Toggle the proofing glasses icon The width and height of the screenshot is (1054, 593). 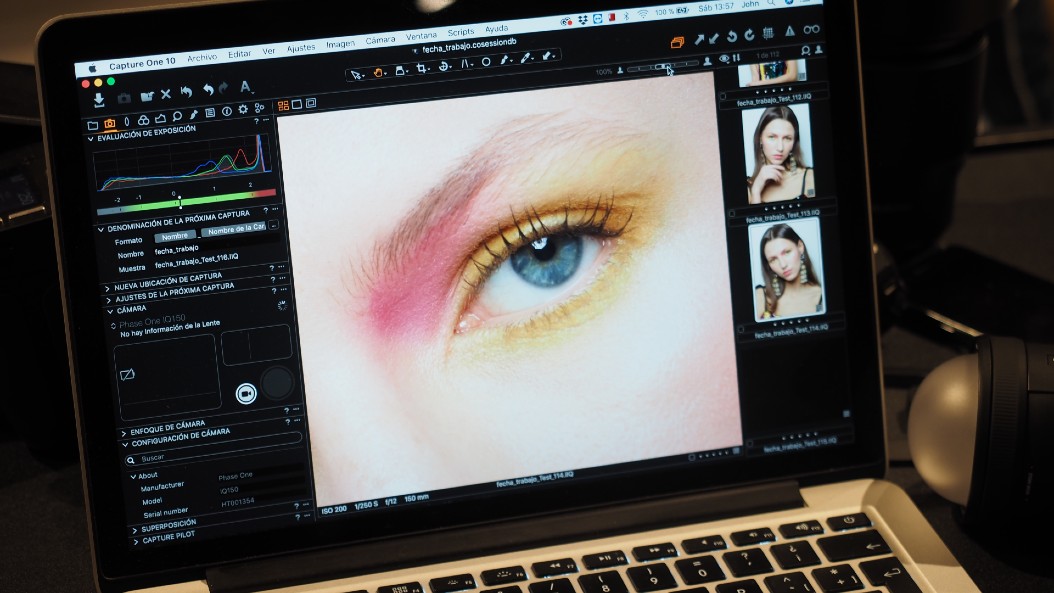(x=811, y=31)
